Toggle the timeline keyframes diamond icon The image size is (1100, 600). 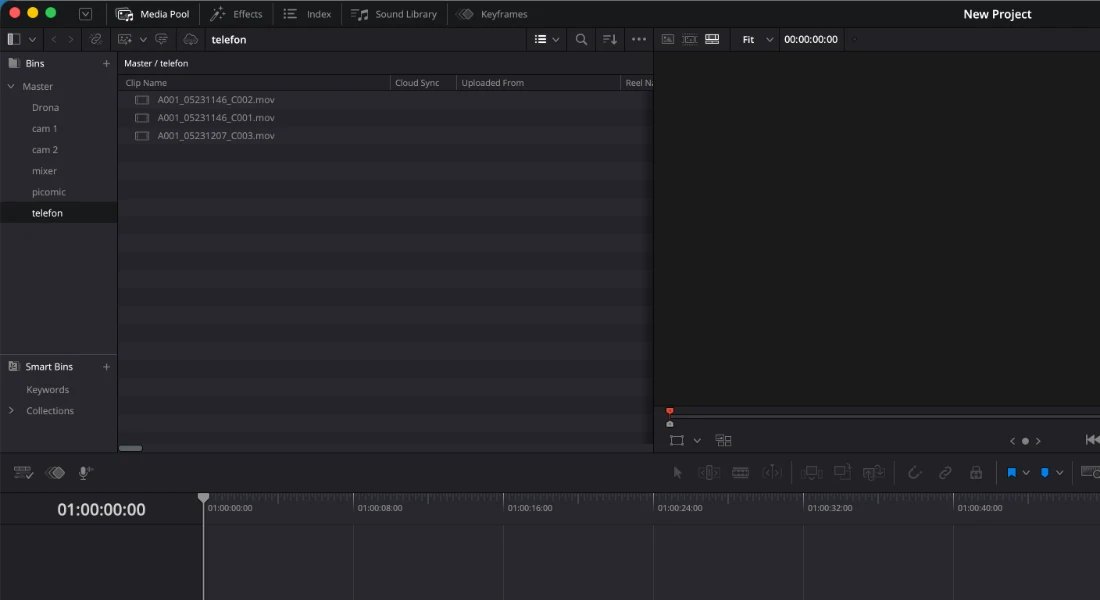coord(55,472)
